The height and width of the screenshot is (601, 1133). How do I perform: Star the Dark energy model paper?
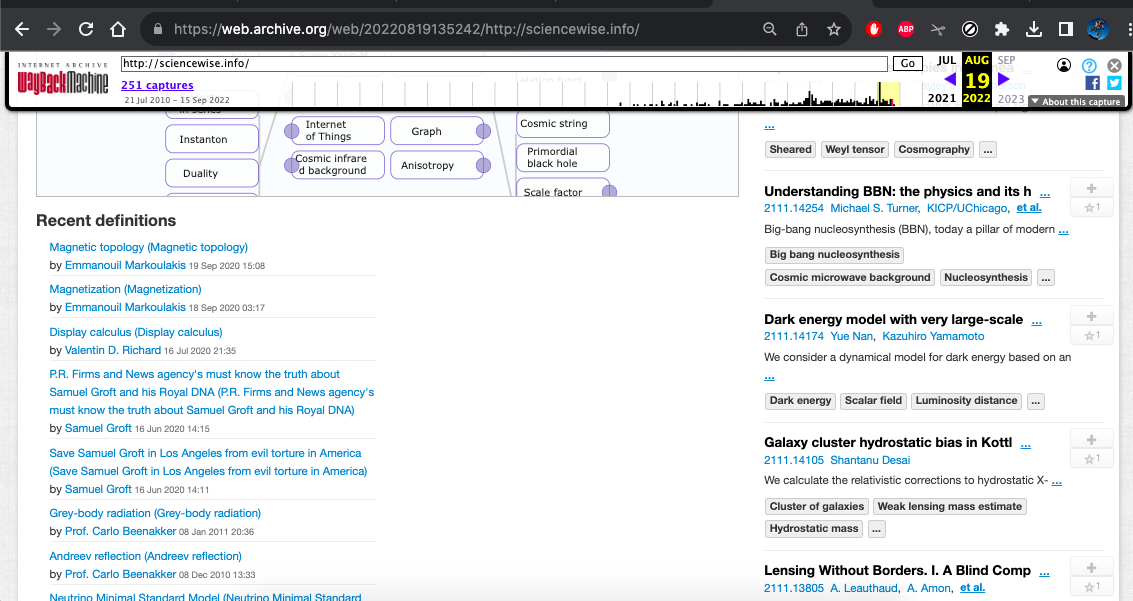click(x=1091, y=336)
